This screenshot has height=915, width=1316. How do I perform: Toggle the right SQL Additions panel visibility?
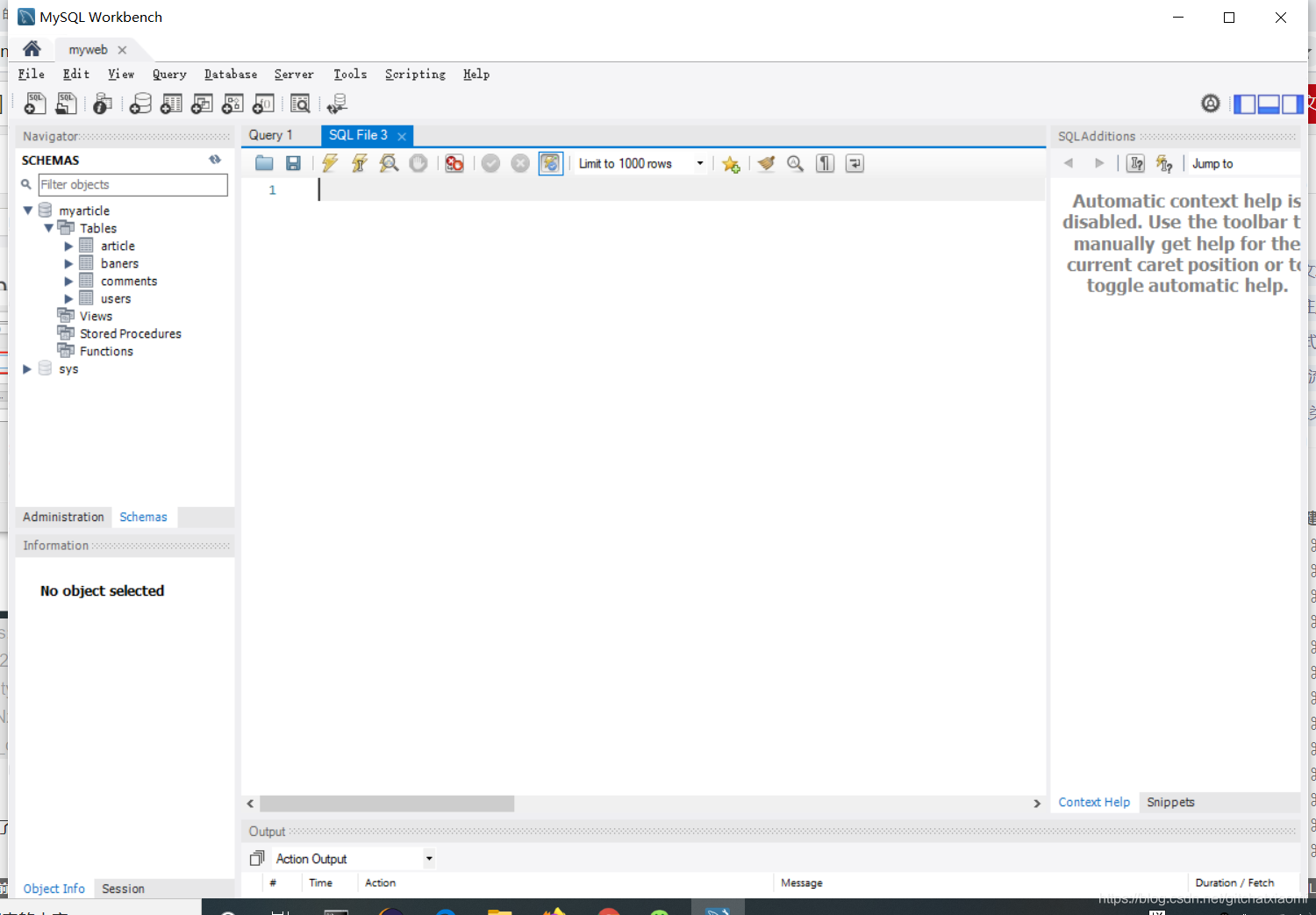coord(1292,104)
